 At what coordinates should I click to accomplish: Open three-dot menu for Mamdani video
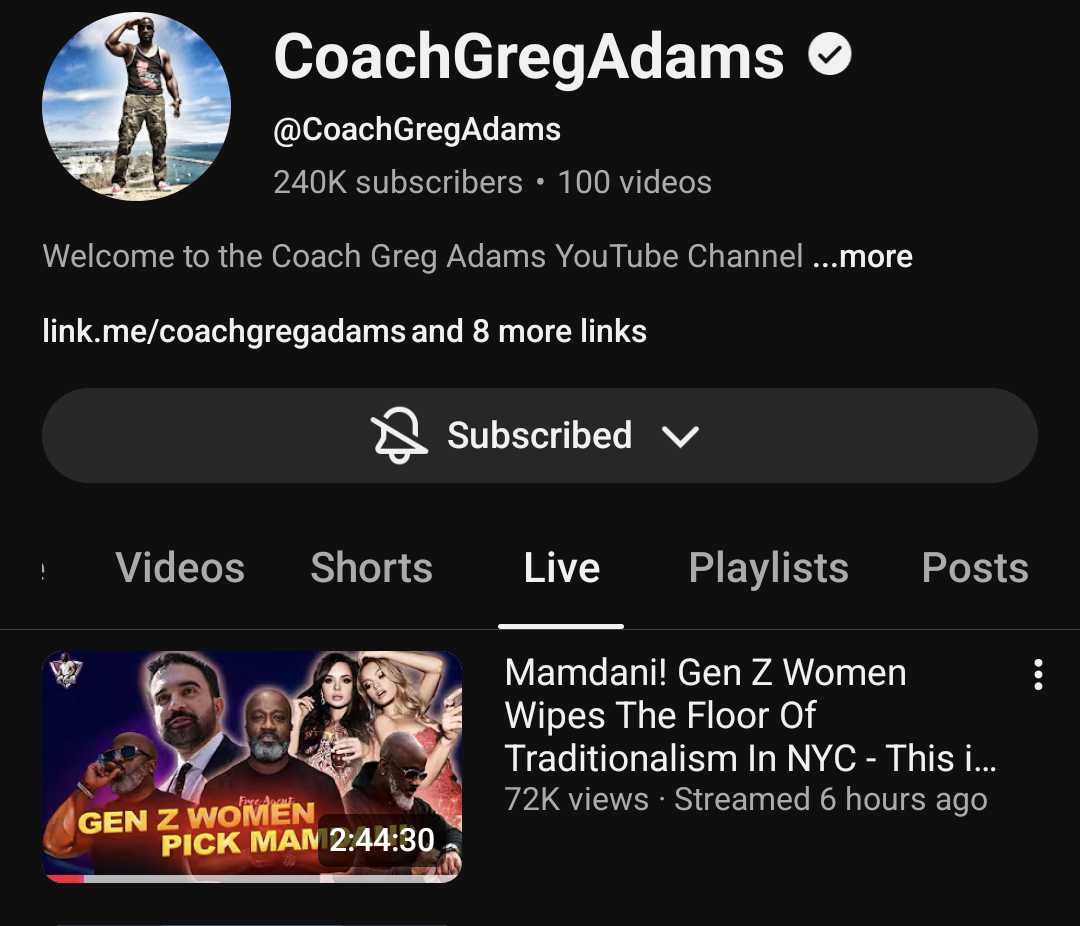(x=1038, y=675)
